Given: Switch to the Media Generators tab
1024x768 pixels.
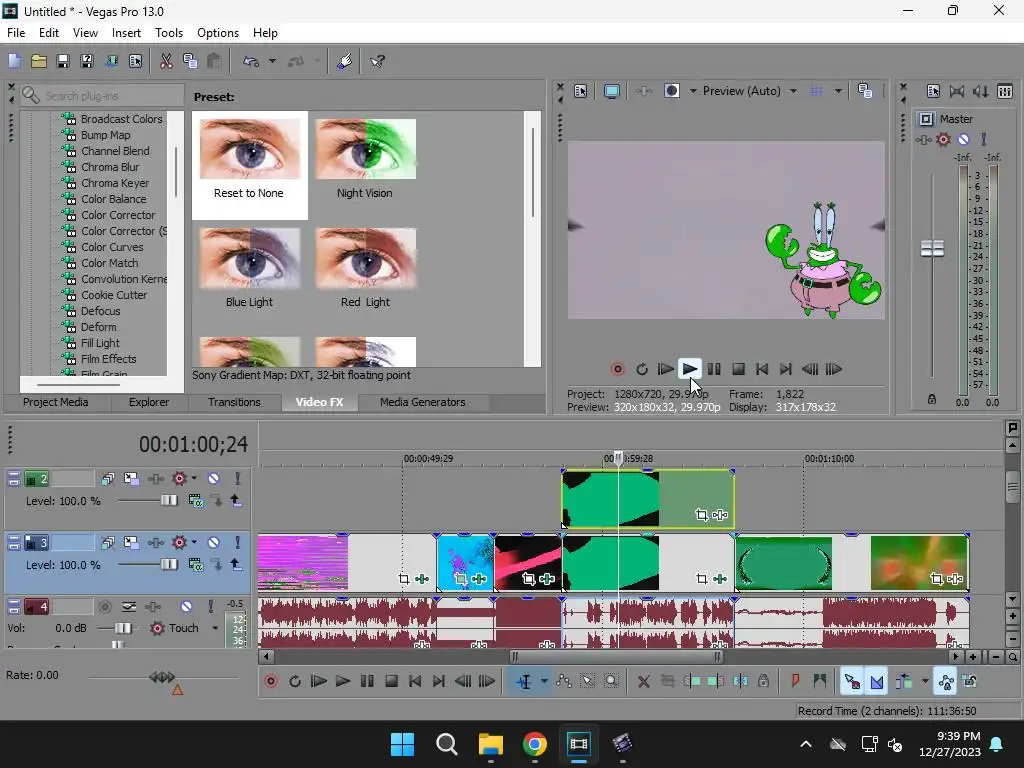Looking at the screenshot, I should [423, 402].
